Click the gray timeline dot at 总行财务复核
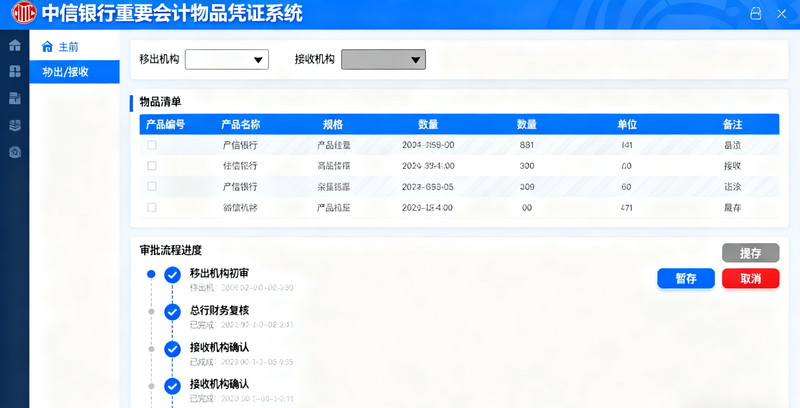800x408 pixels. point(151,312)
